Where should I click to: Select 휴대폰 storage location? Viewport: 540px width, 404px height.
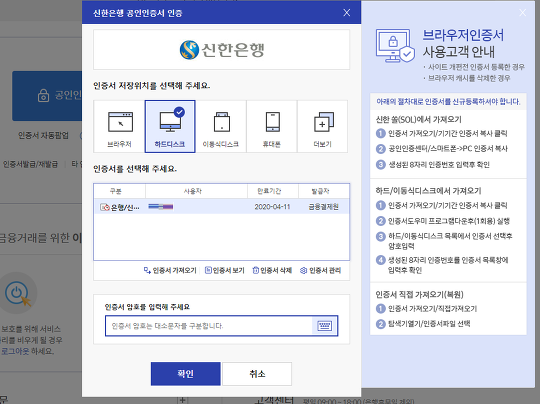click(272, 126)
